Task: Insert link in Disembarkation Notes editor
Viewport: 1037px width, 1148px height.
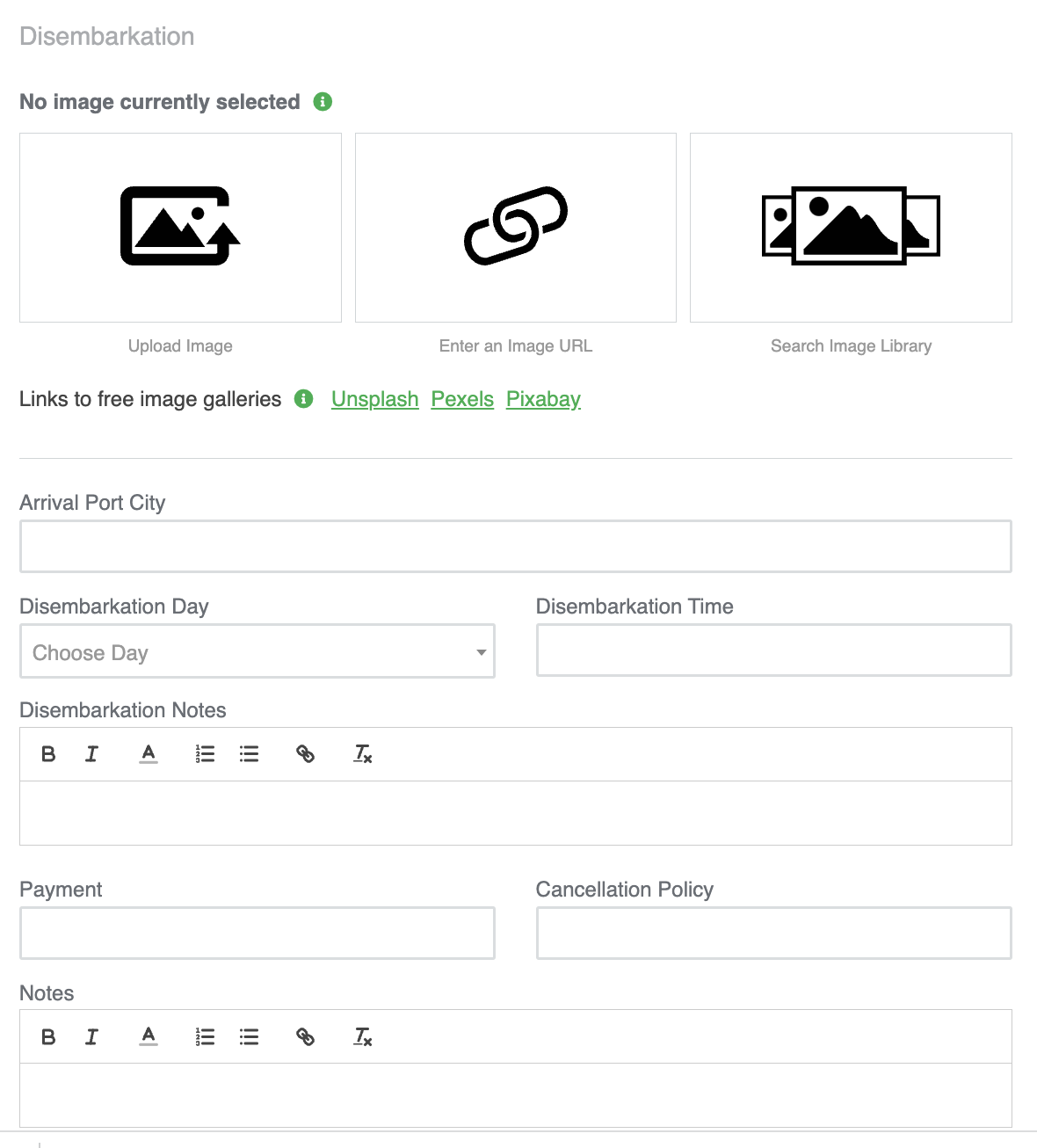Action: click(x=305, y=754)
